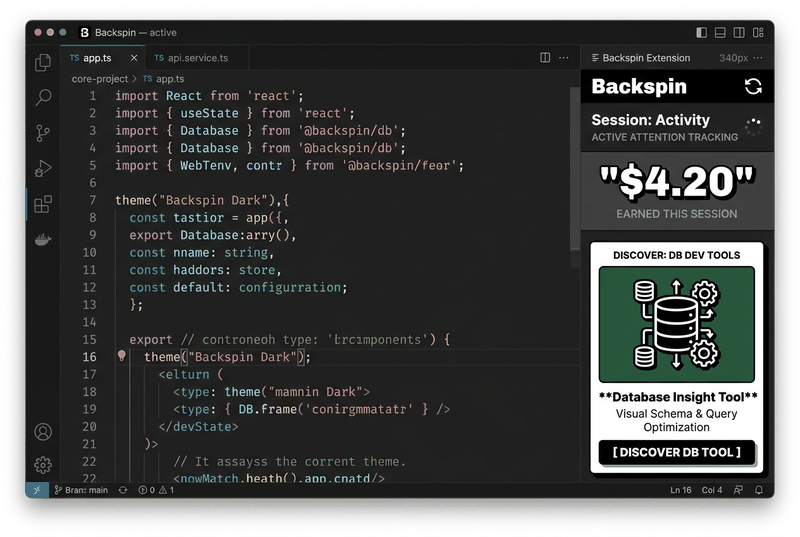The image size is (800, 537).
Task: Click 'EARNED THIS SESSION' label
Action: [677, 214]
